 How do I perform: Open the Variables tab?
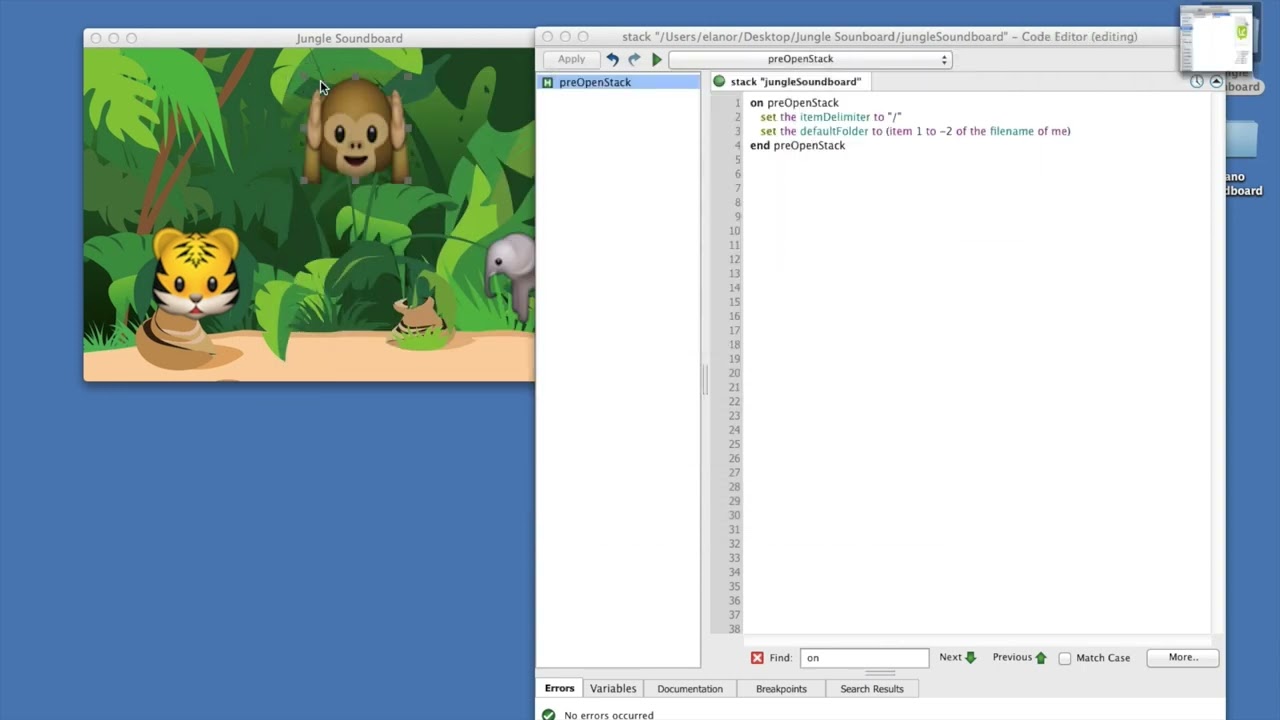click(x=613, y=688)
